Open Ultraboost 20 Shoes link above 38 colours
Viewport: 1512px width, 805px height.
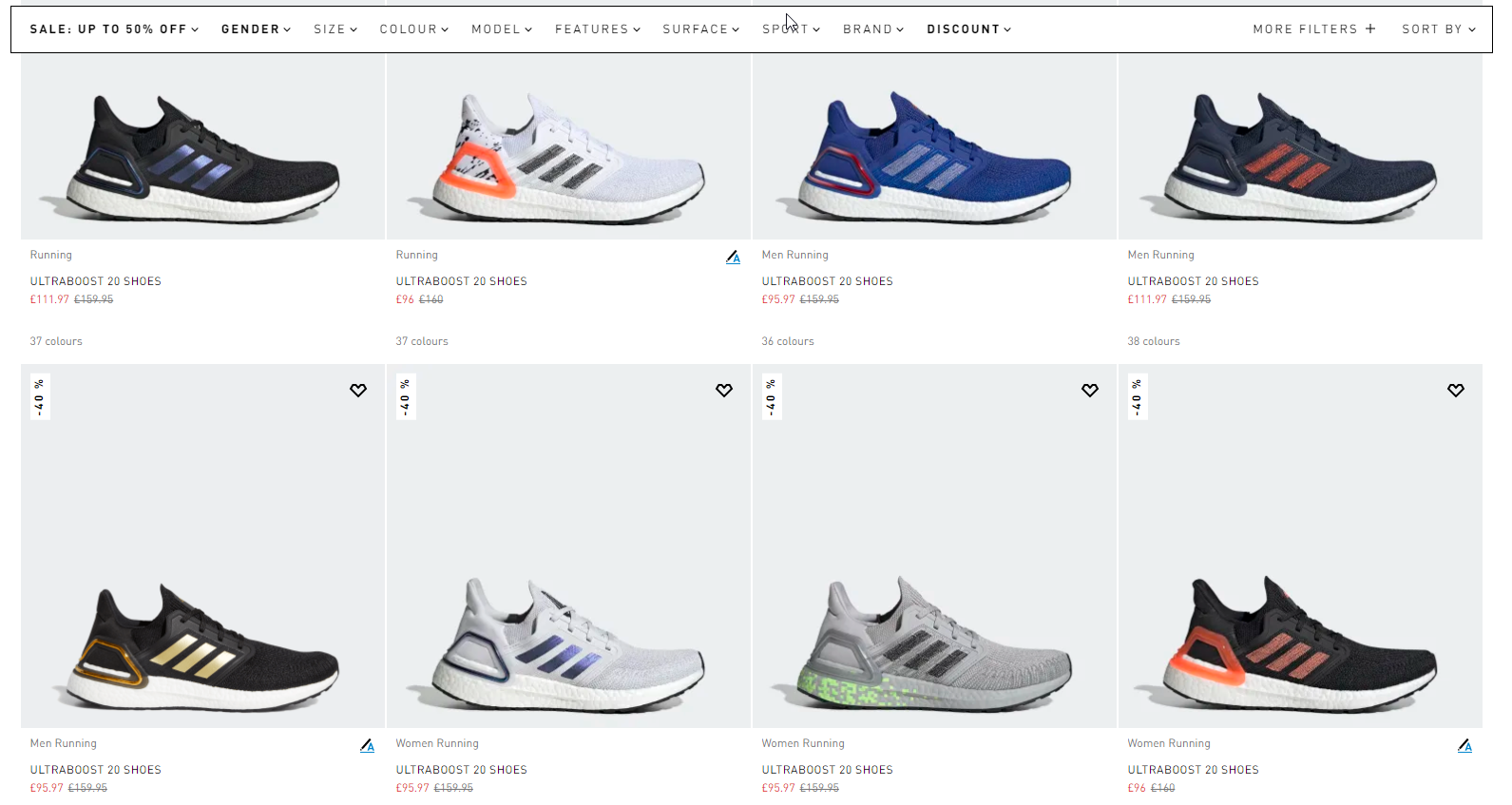pos(1194,281)
